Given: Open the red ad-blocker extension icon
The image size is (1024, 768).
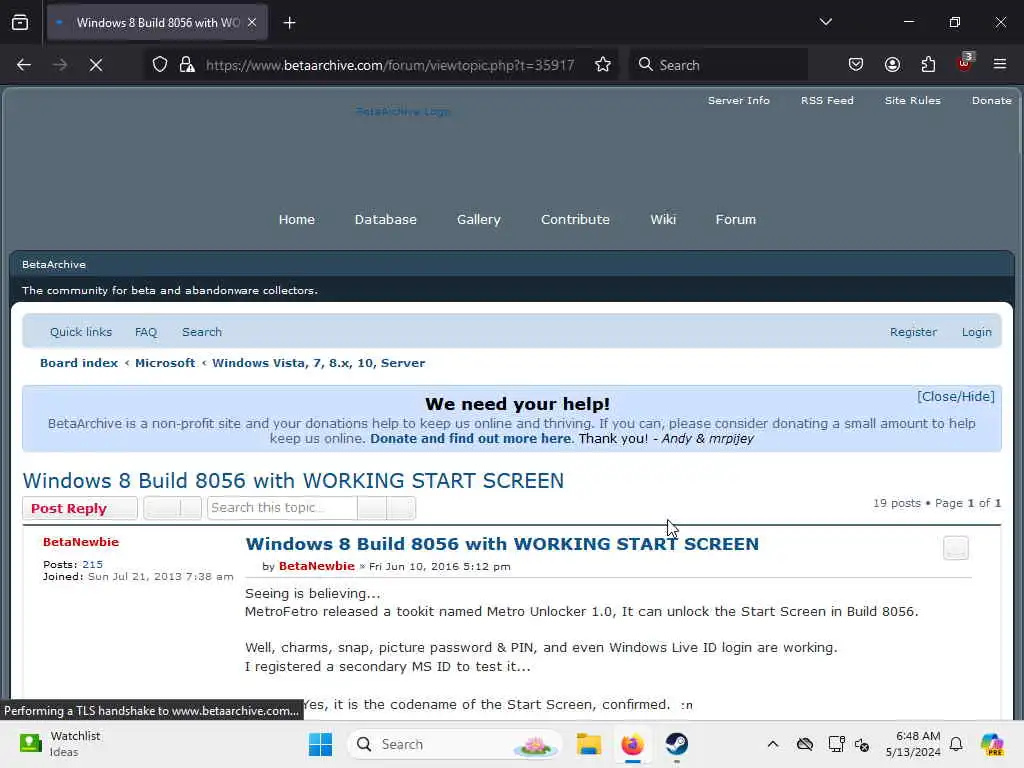Looking at the screenshot, I should pyautogui.click(x=965, y=63).
